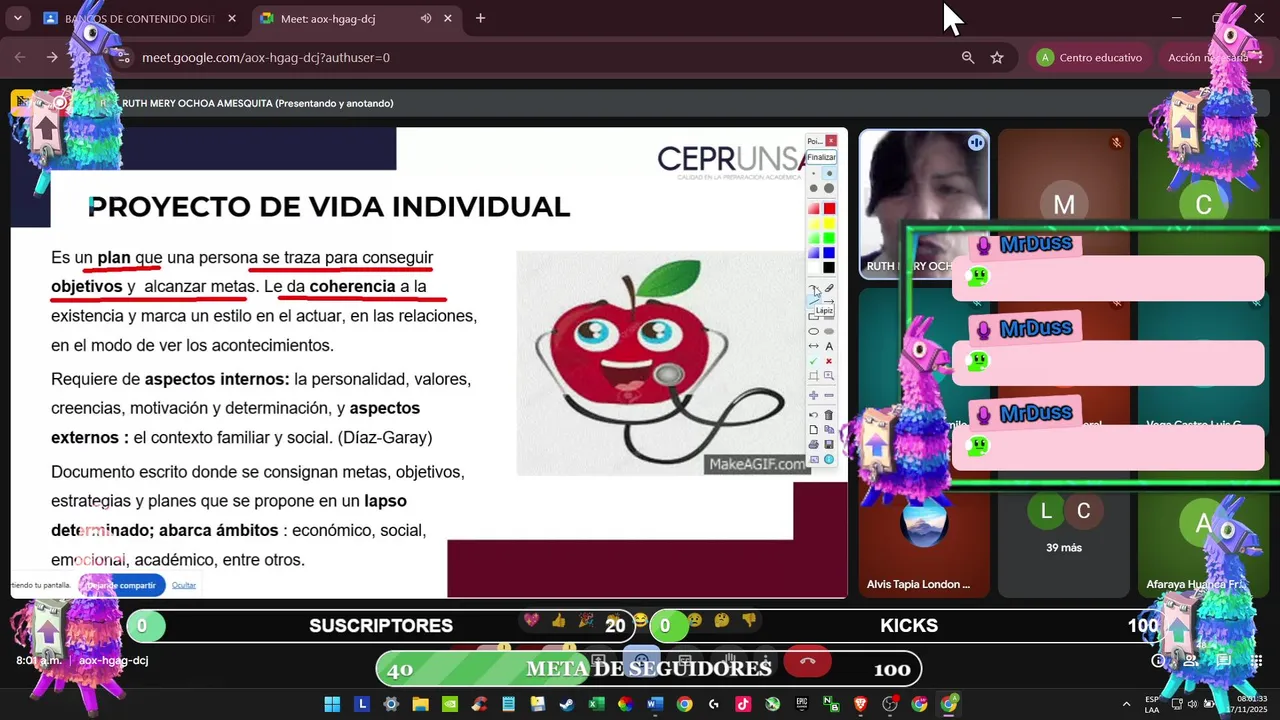Select the double-headed arrow tool
Viewport: 1280px width, 720px height.
point(814,346)
